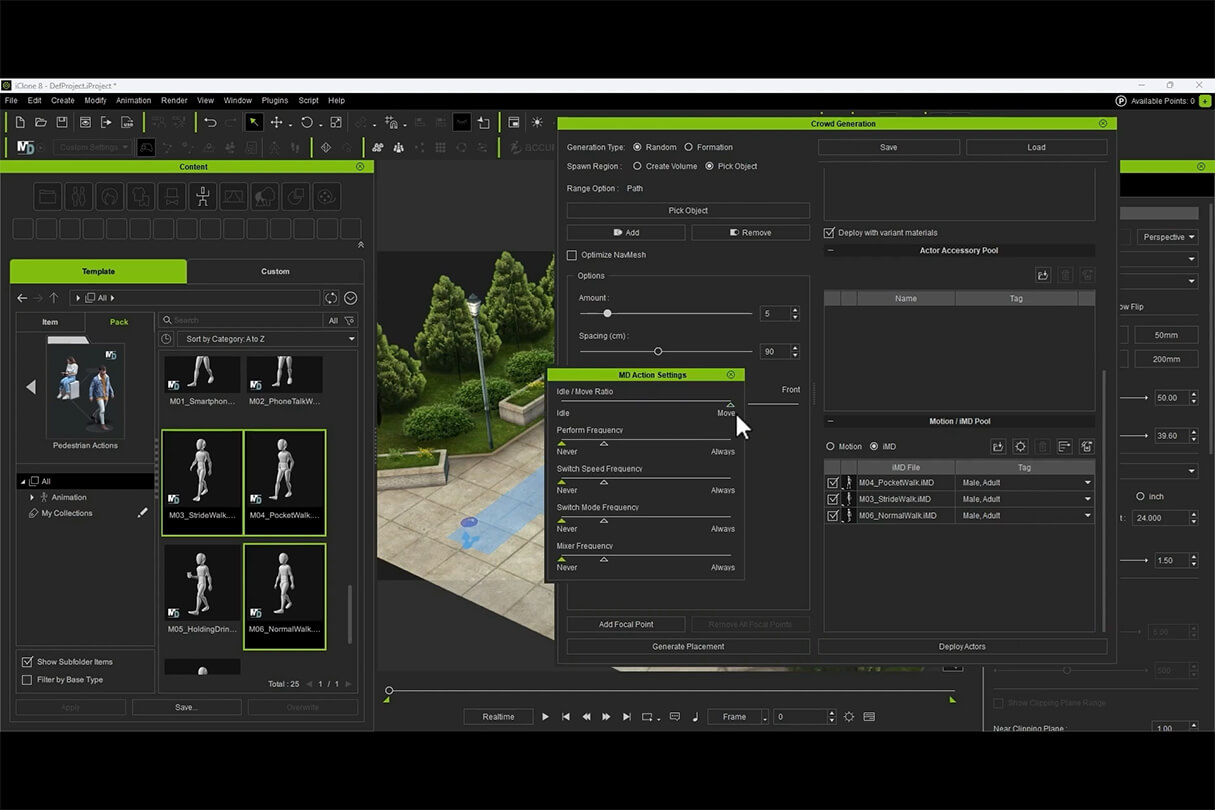Uncheck the M03_StrideWalk.iMD checkbox
This screenshot has height=810, width=1215.
click(x=833, y=499)
